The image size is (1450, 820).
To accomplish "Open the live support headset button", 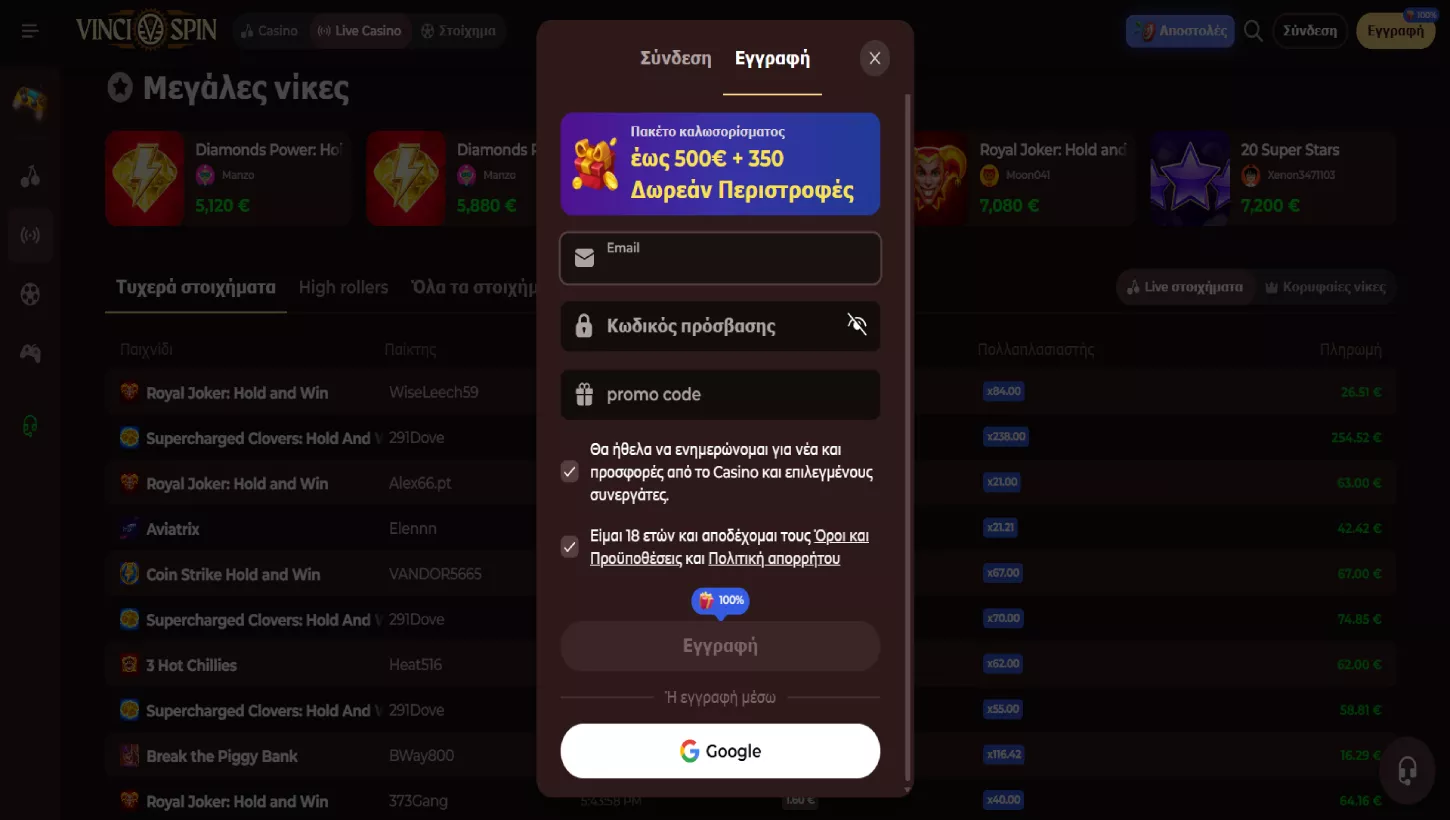I will (1407, 771).
